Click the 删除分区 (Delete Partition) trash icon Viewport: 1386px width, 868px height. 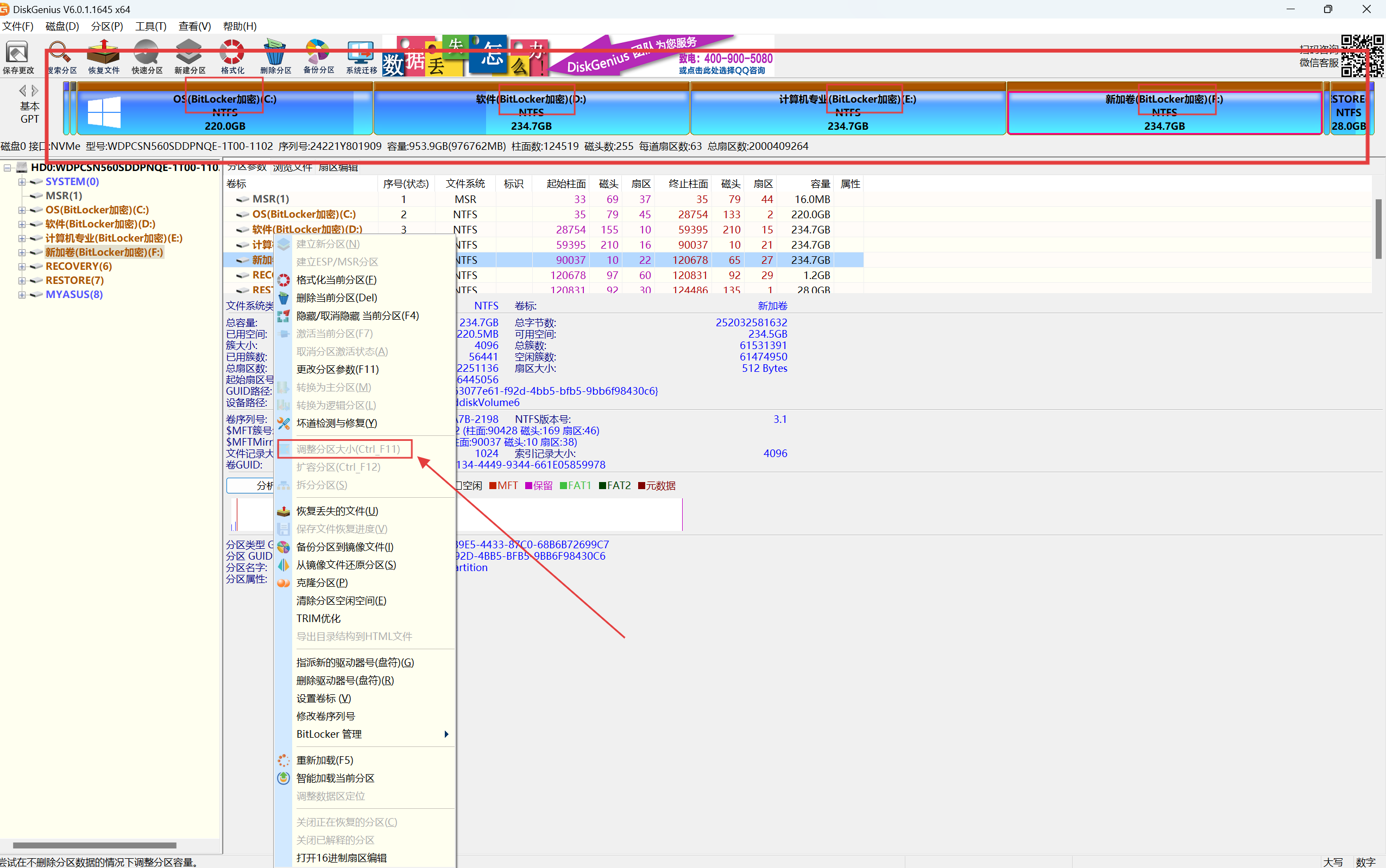275,57
